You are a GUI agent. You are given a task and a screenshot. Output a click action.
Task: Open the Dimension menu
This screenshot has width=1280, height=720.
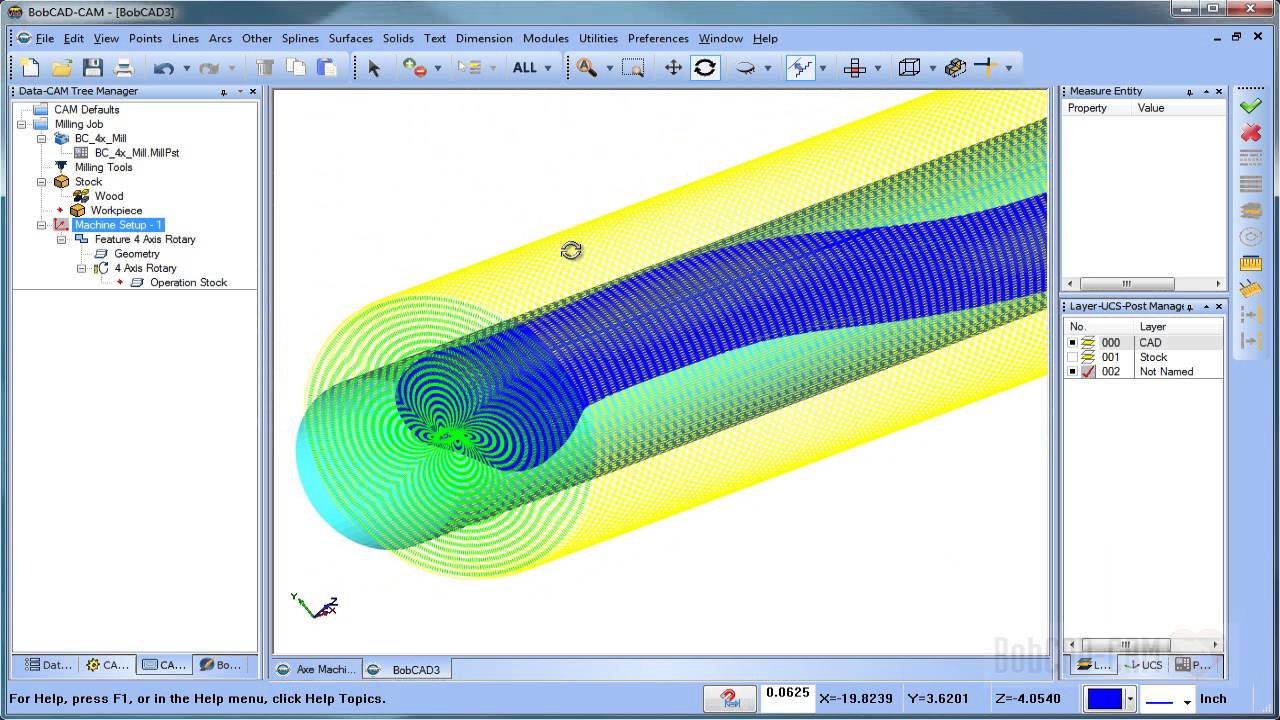[484, 38]
